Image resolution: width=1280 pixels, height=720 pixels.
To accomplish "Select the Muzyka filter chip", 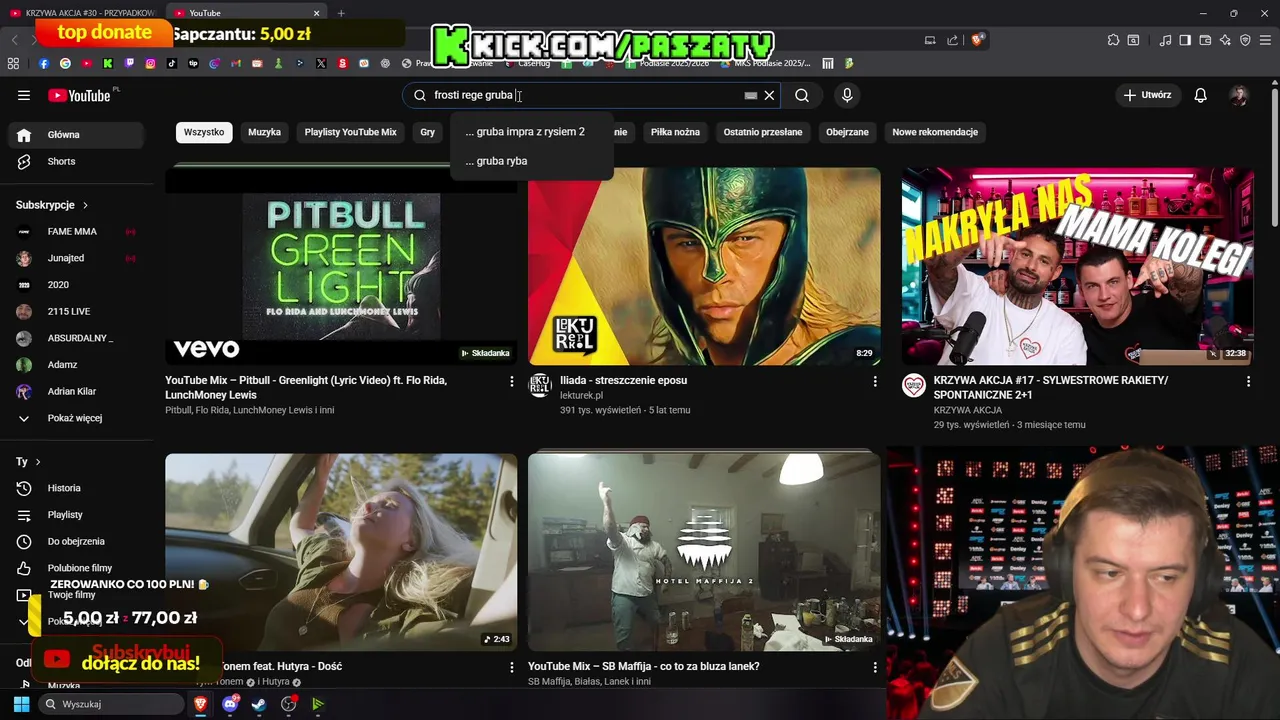I will tap(265, 132).
